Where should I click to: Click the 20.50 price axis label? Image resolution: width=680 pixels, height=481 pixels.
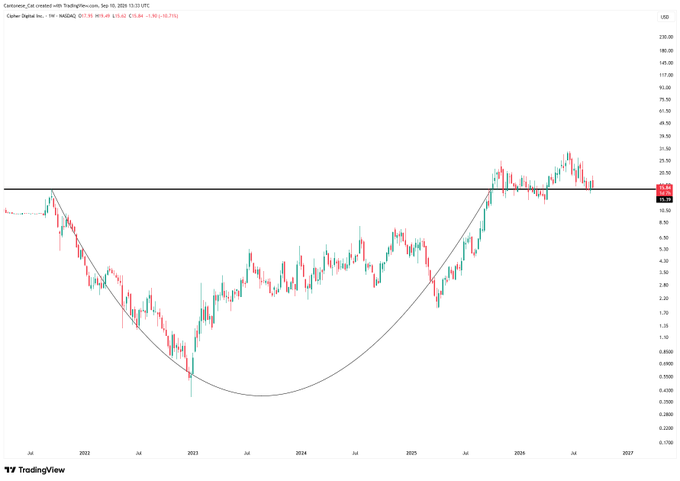pos(666,173)
